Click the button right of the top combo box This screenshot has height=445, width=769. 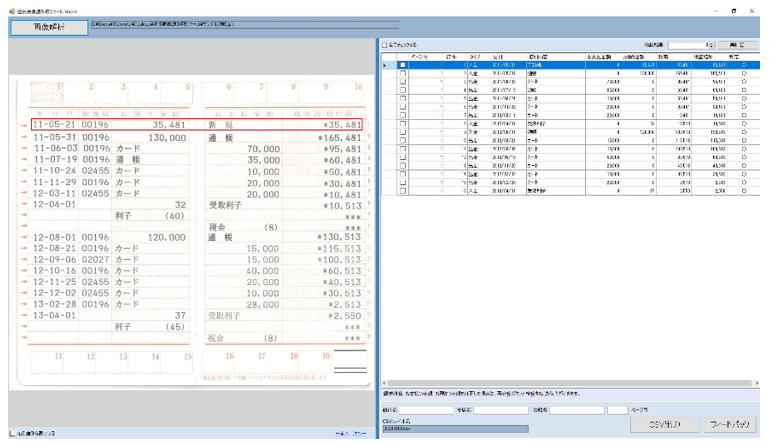[x=737, y=45]
